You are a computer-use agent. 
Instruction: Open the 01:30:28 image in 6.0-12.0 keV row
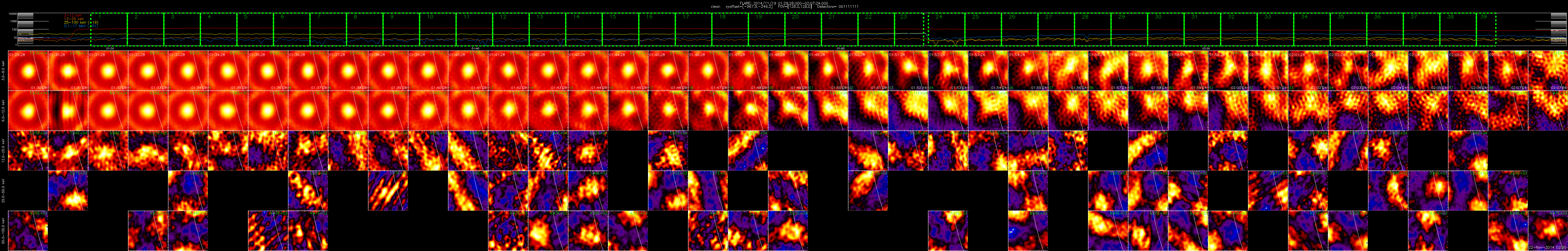tap(68, 111)
